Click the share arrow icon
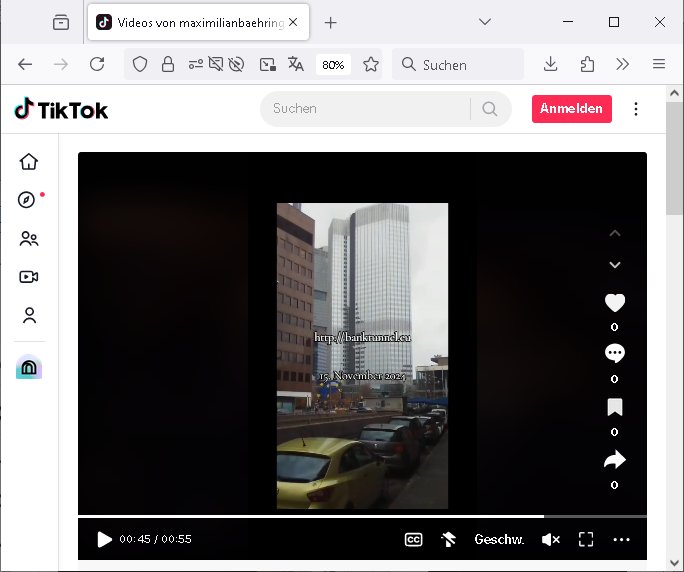684x572 pixels. 615,460
